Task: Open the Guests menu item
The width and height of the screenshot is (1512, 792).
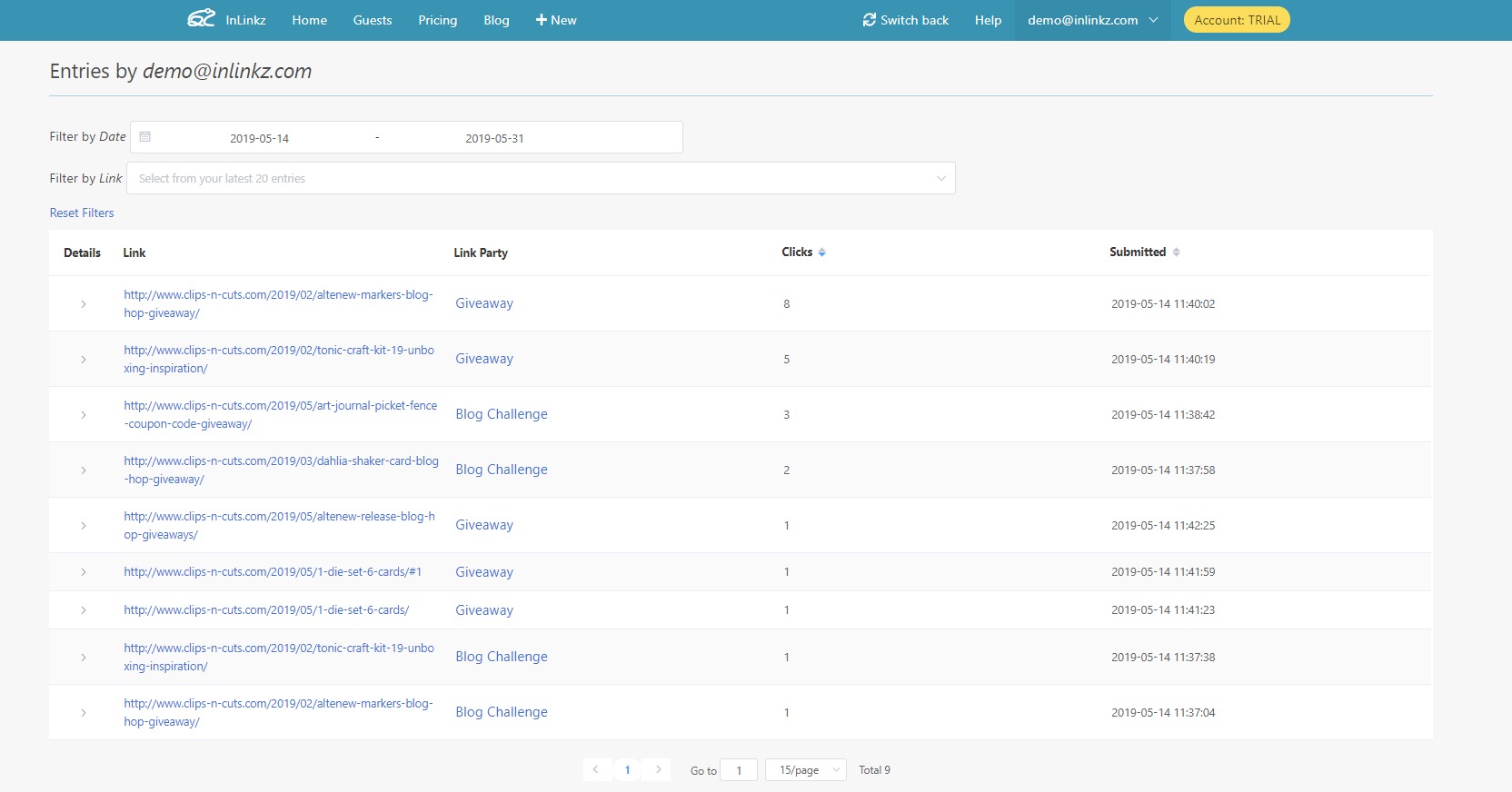Action: (373, 20)
